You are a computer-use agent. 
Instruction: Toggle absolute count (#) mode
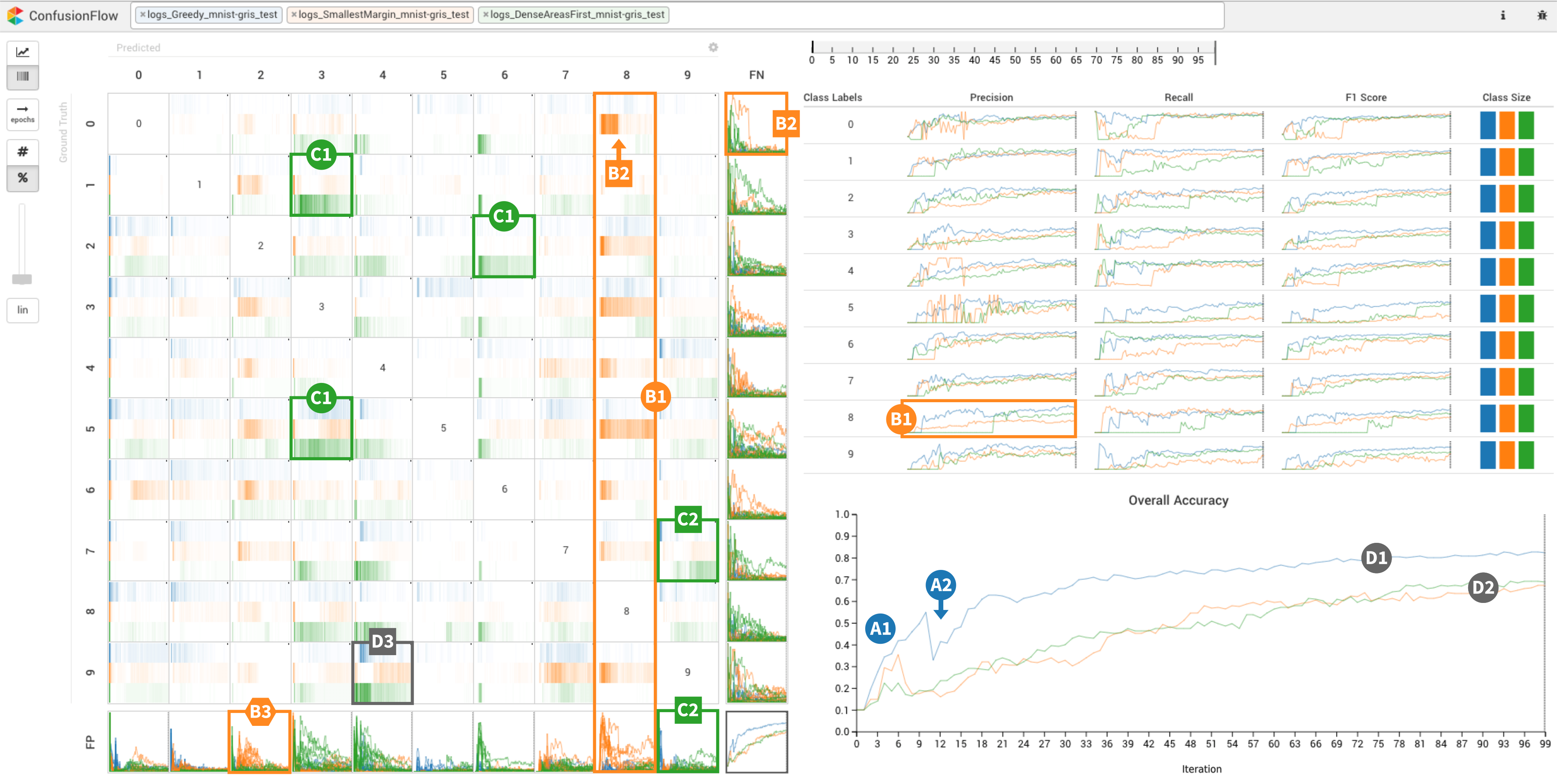(22, 152)
